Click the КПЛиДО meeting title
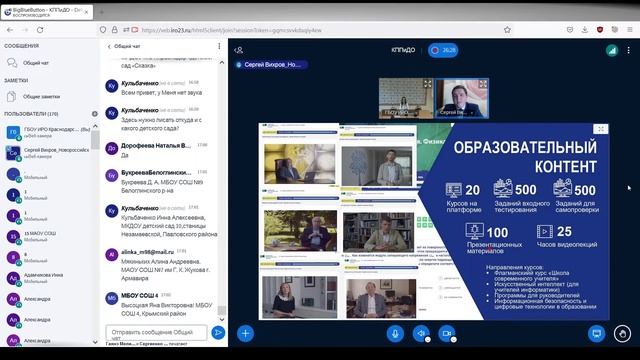Viewport: 640px width, 360px height. (403, 50)
